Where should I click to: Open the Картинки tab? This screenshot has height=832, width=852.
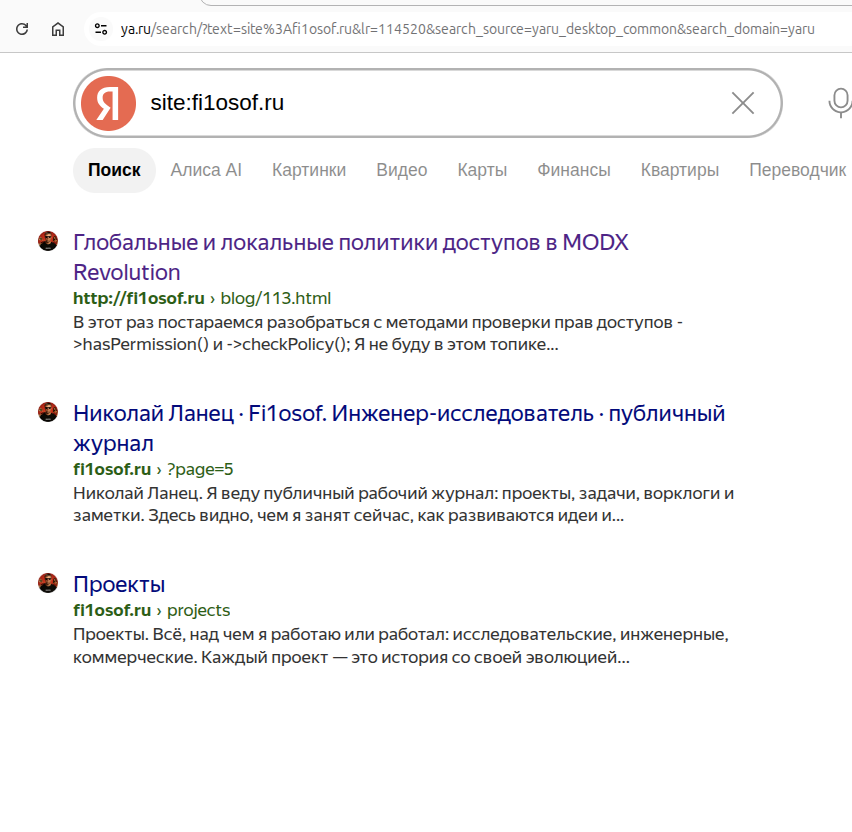tap(309, 170)
